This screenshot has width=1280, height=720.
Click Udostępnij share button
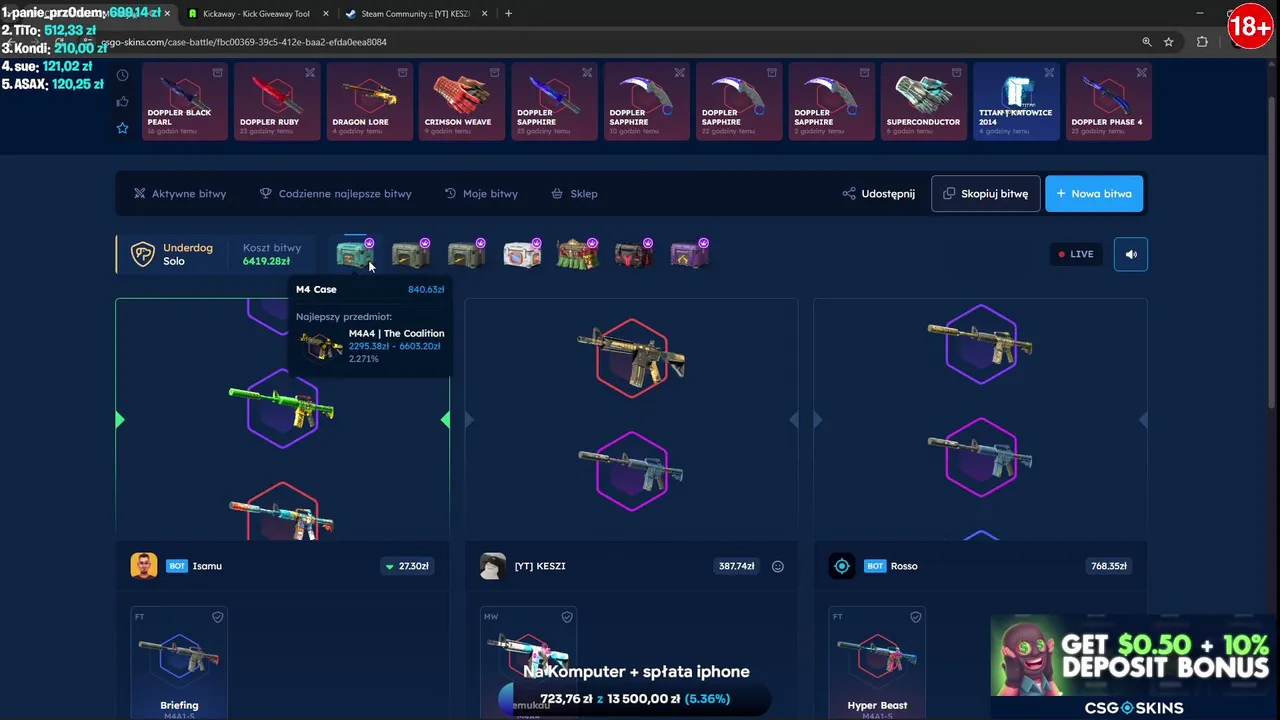[878, 193]
